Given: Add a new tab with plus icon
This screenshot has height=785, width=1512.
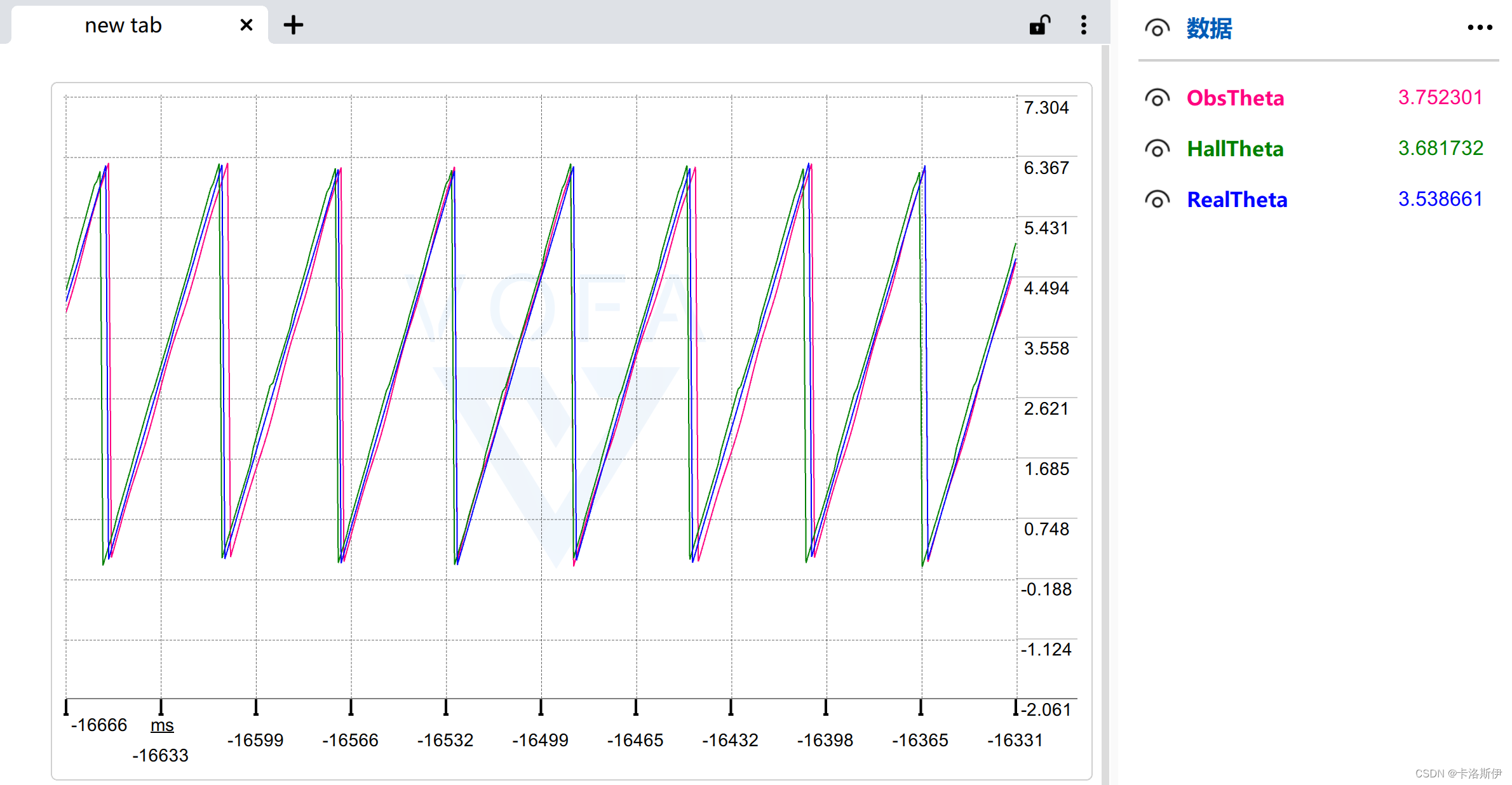Looking at the screenshot, I should pyautogui.click(x=294, y=25).
